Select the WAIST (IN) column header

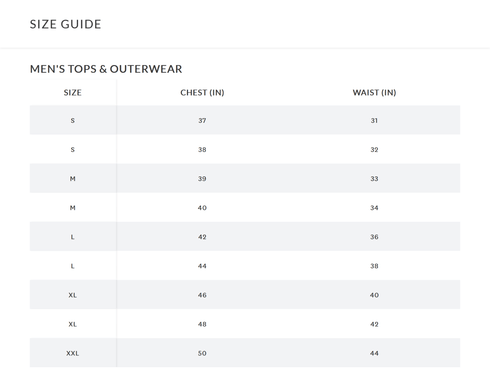pyautogui.click(x=374, y=93)
